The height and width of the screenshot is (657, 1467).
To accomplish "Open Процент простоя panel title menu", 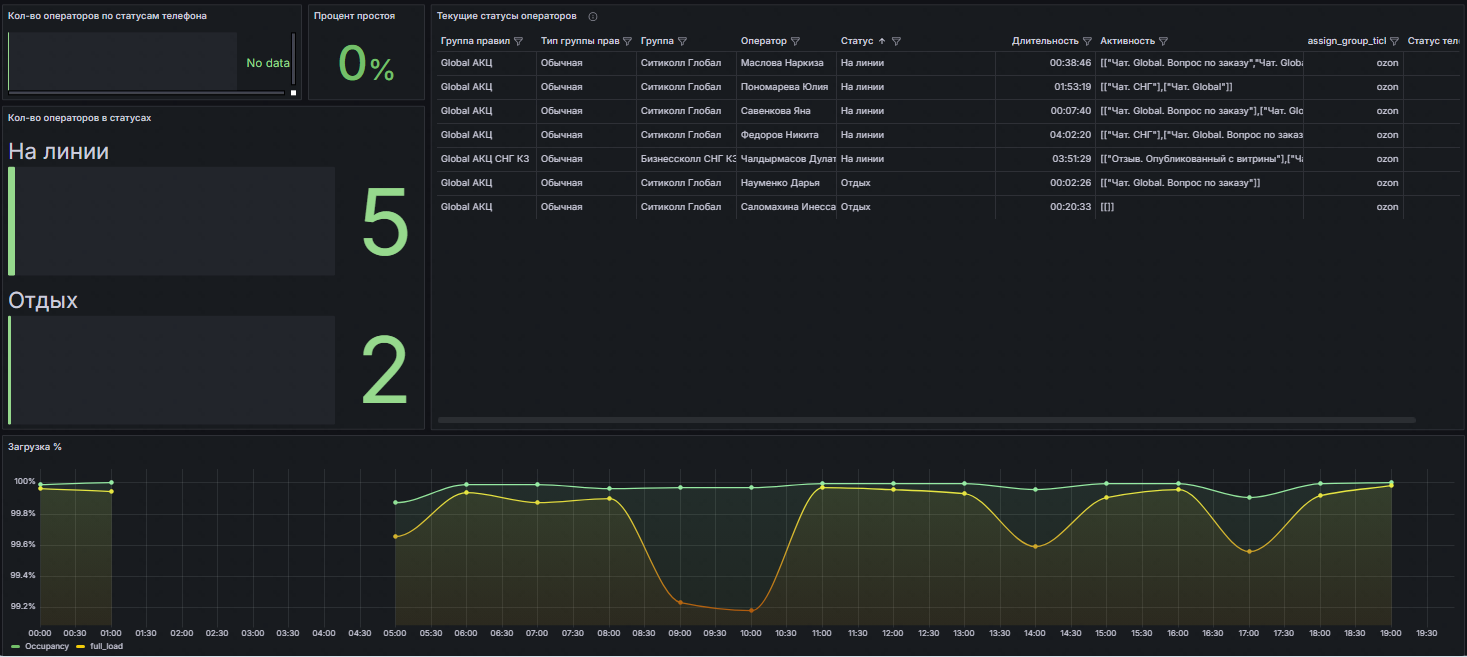I will [x=354, y=16].
